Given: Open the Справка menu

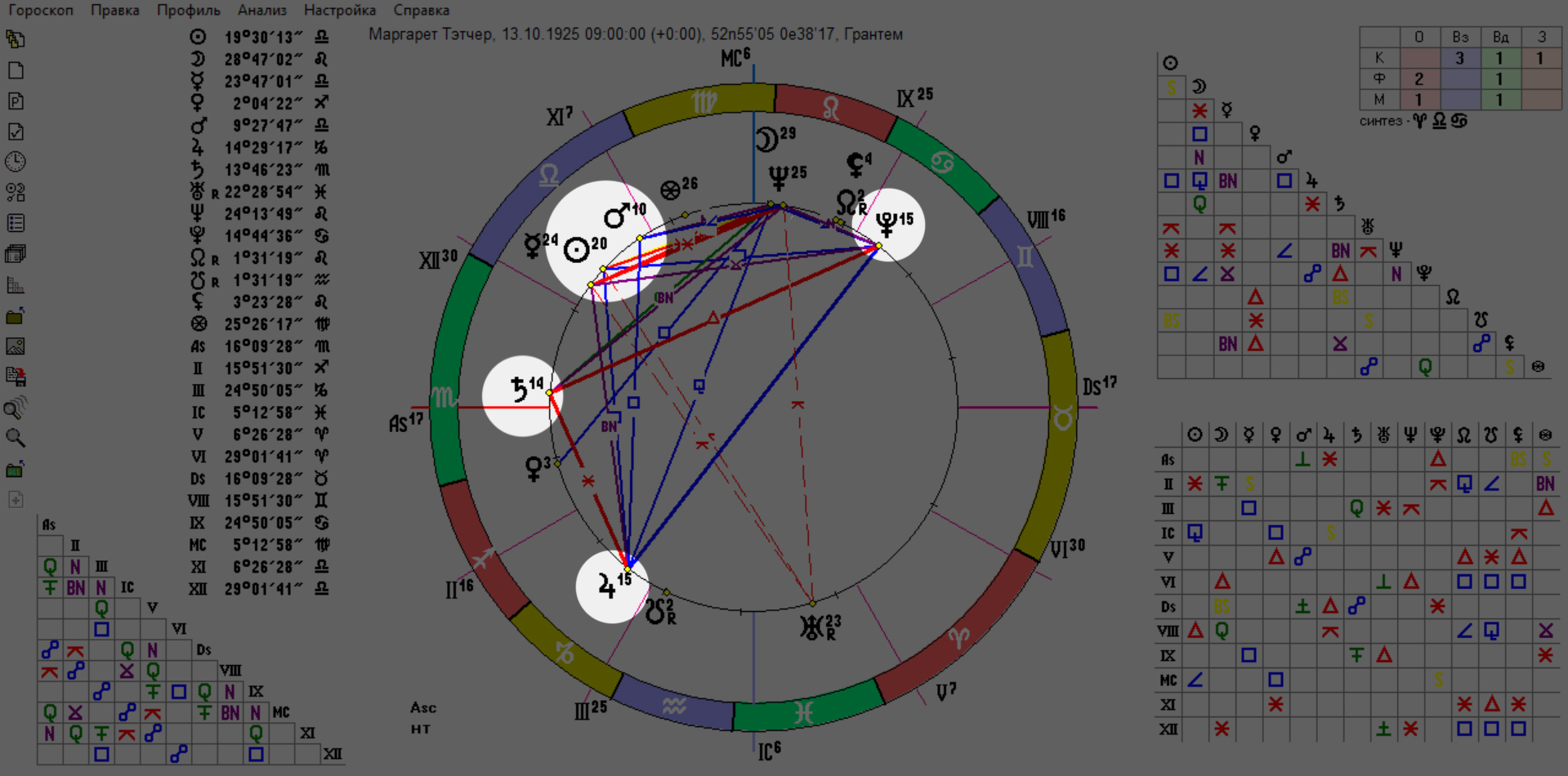Looking at the screenshot, I should coord(422,10).
